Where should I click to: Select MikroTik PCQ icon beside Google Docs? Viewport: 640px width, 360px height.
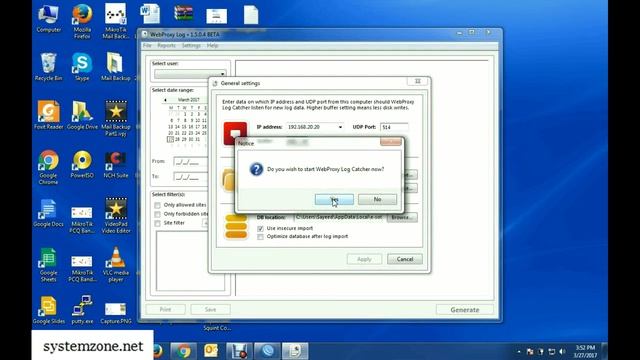click(x=82, y=220)
